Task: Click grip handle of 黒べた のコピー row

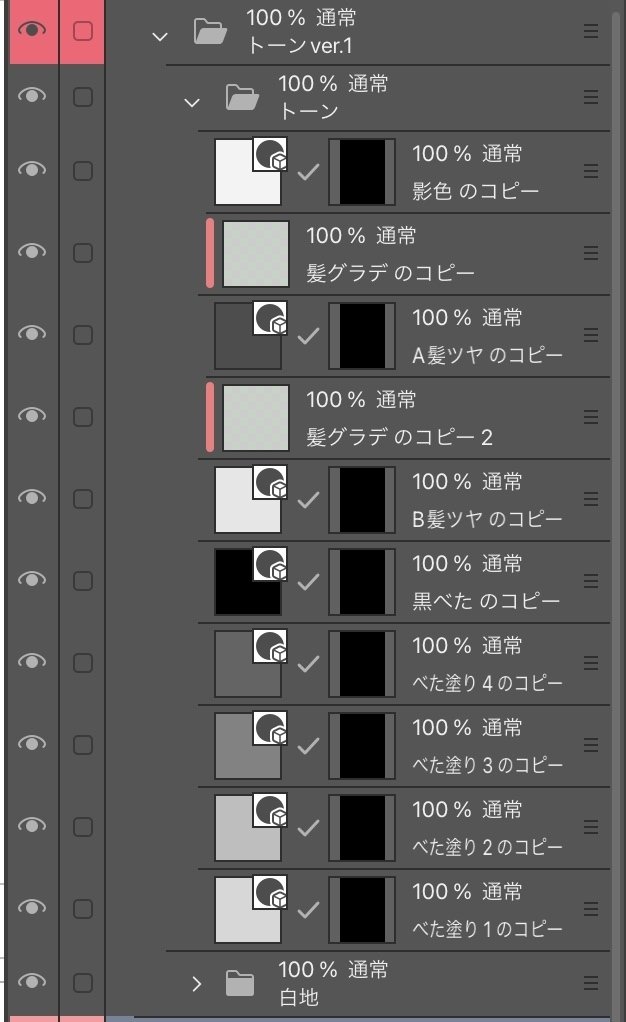Action: click(x=591, y=580)
